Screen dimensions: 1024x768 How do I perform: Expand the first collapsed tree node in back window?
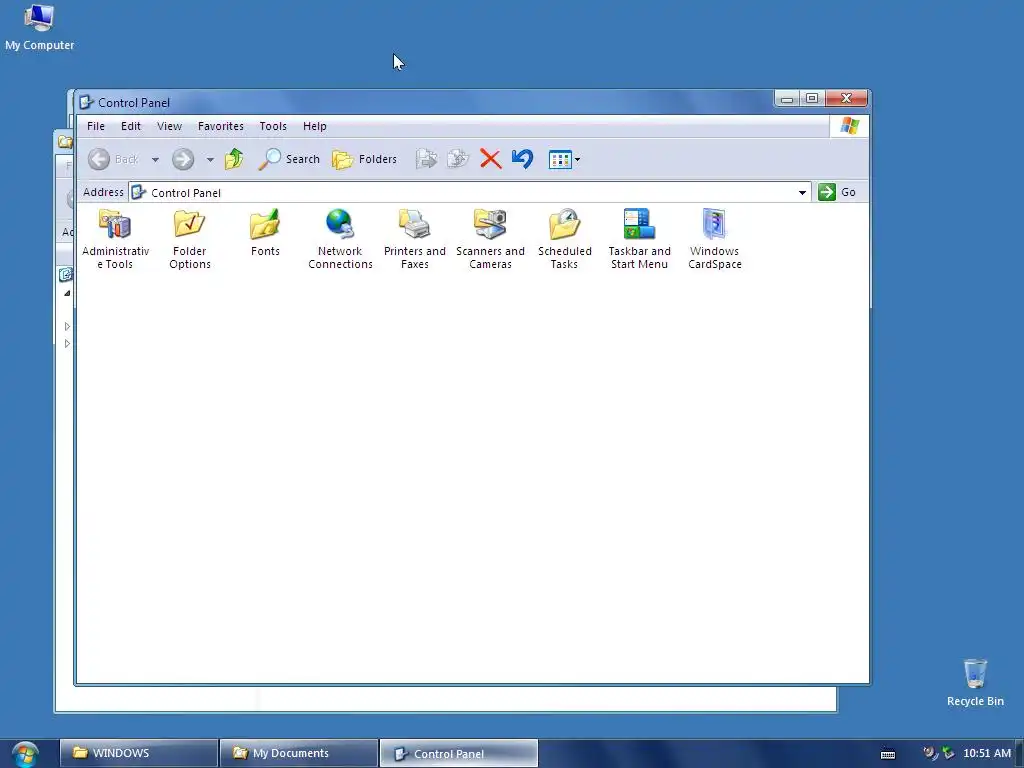[67, 326]
